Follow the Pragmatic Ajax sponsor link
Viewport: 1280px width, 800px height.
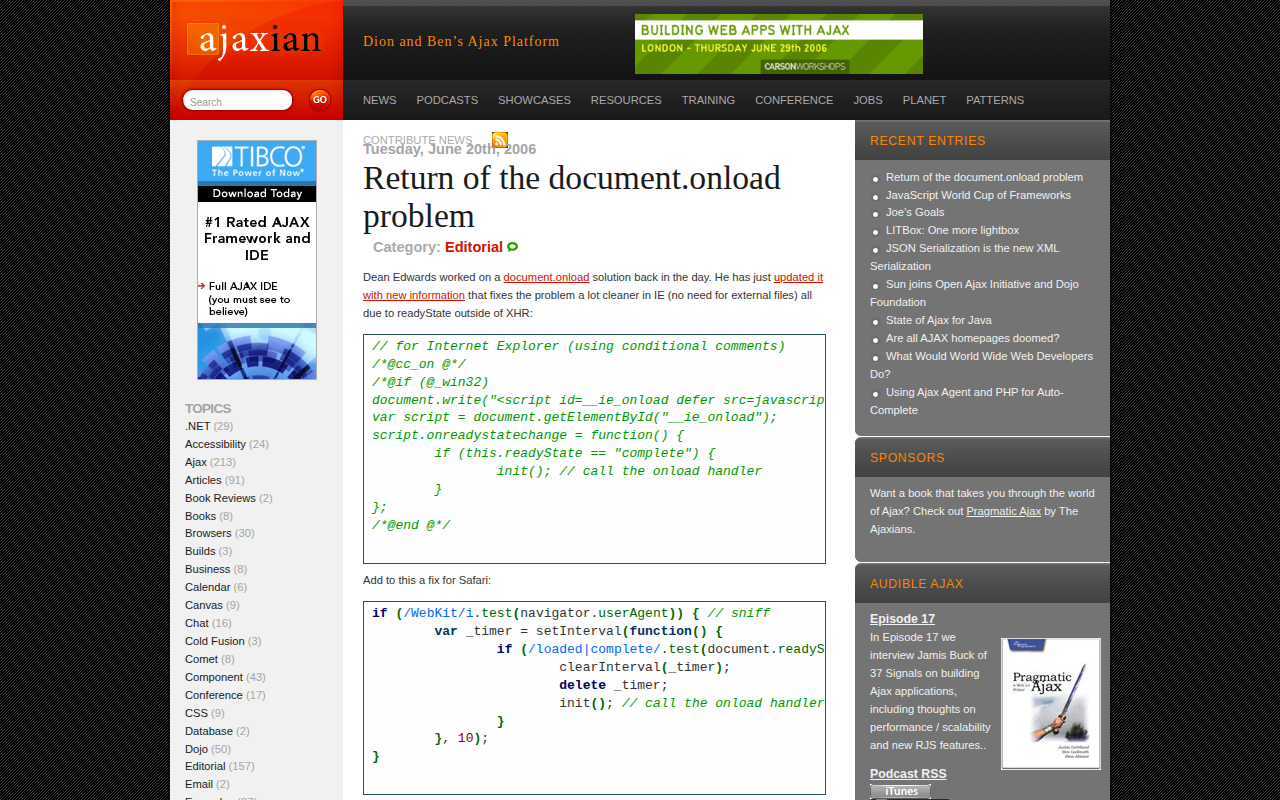(x=1003, y=511)
